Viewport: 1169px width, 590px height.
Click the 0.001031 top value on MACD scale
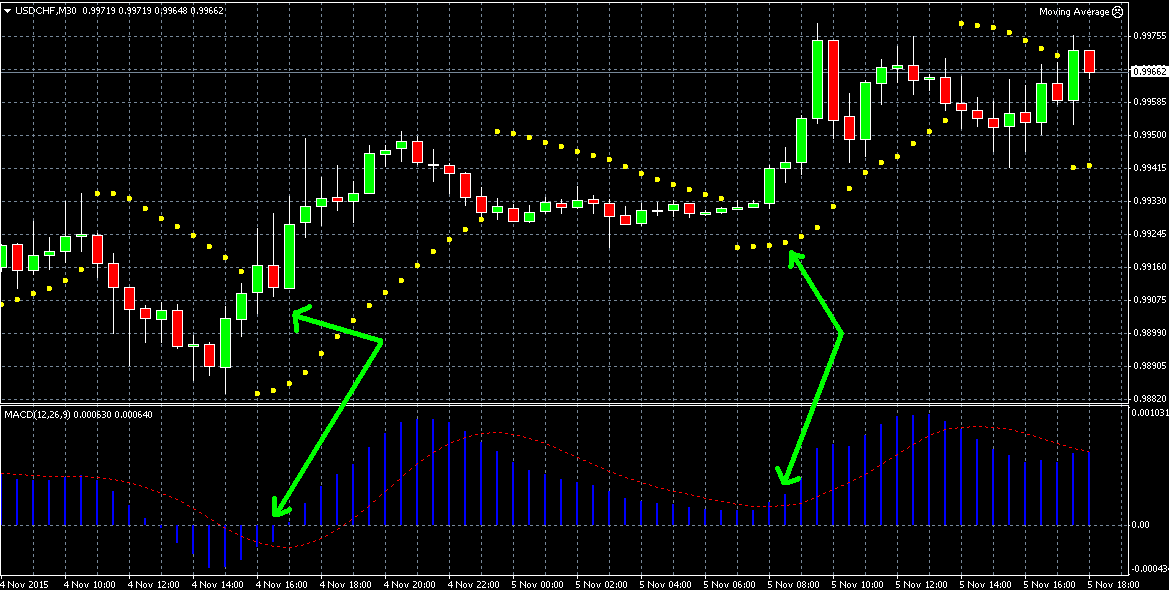point(1148,412)
